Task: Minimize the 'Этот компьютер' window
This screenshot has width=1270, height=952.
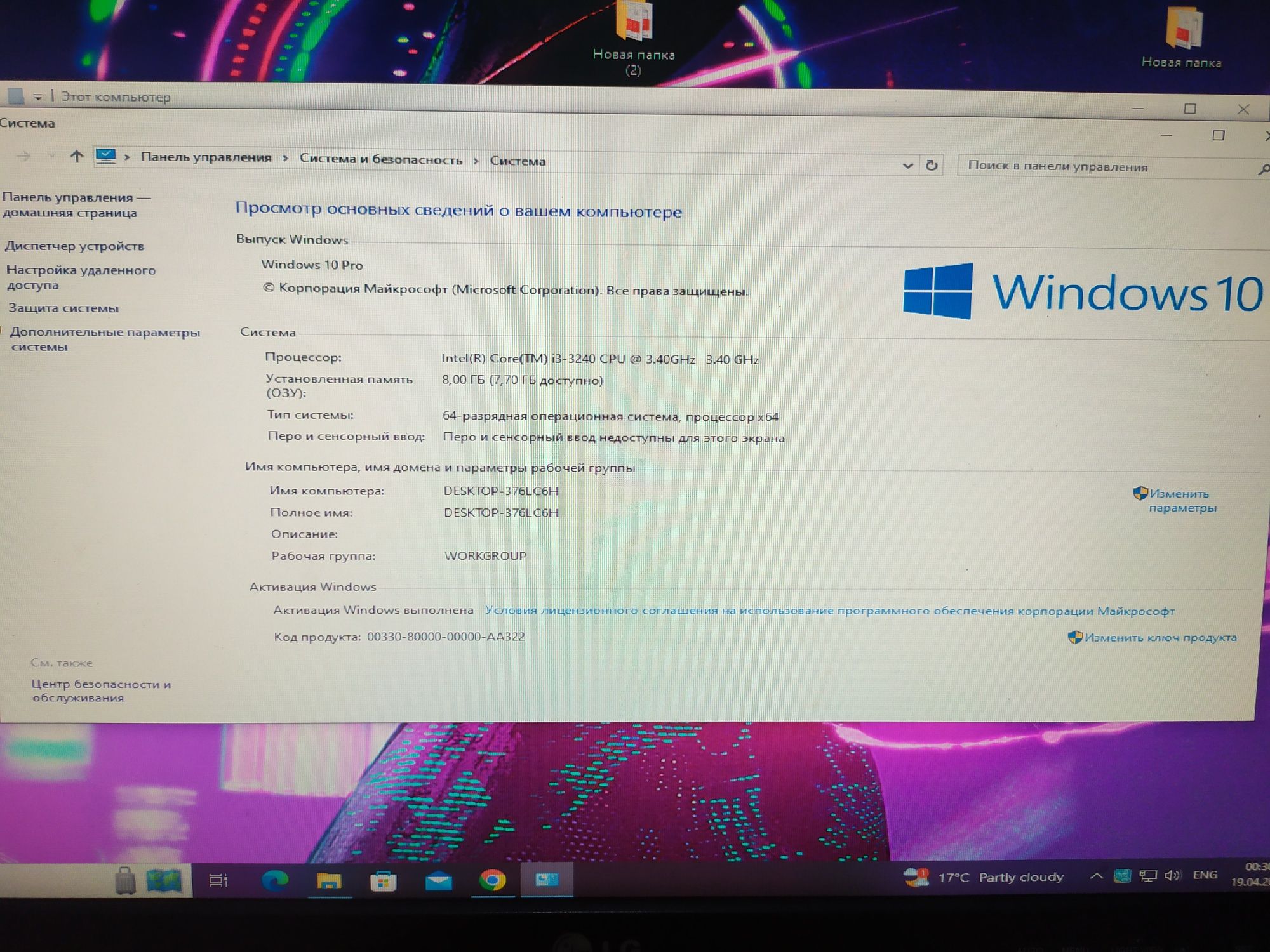Action: pos(1138,109)
